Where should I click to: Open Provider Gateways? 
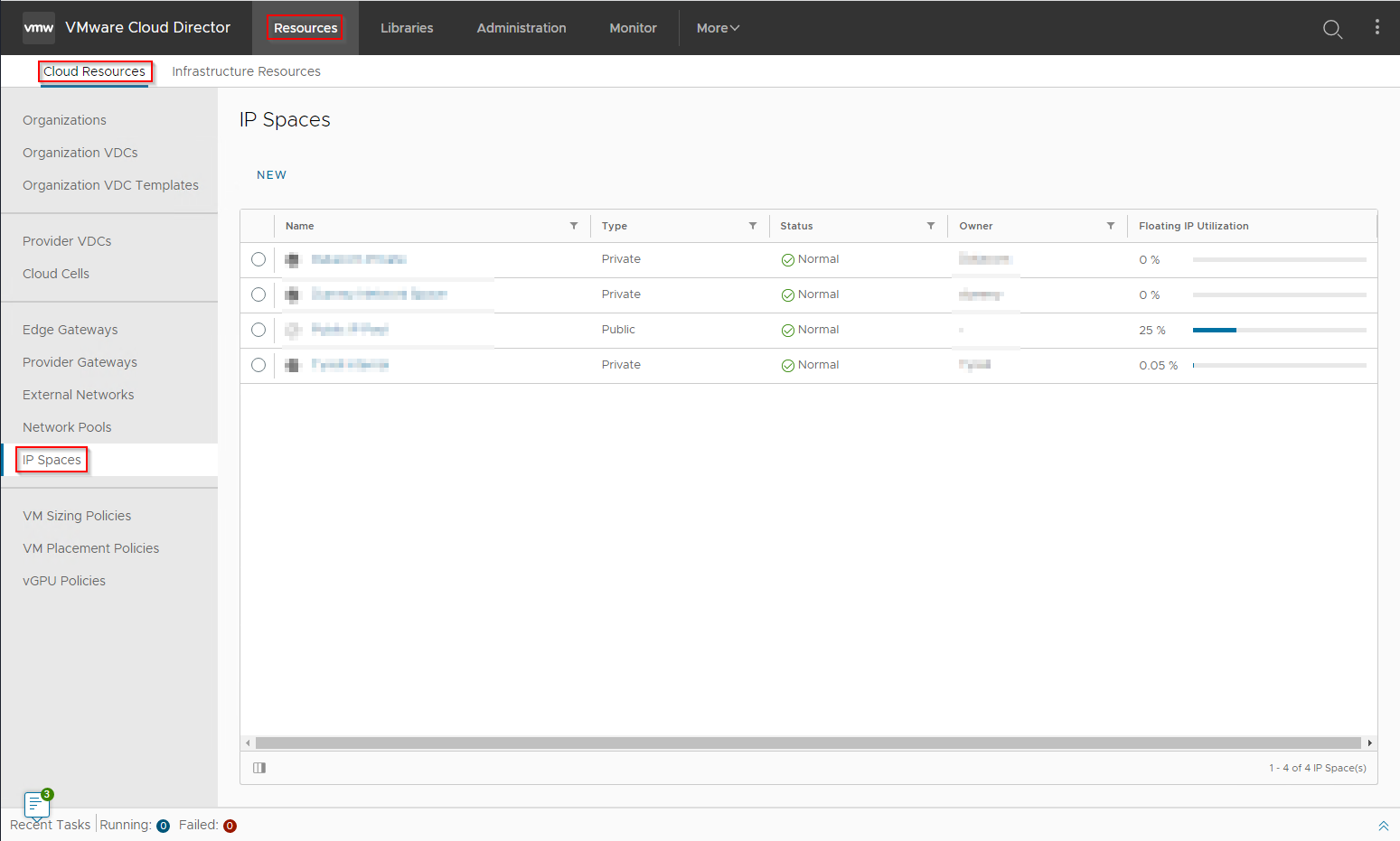click(x=80, y=362)
